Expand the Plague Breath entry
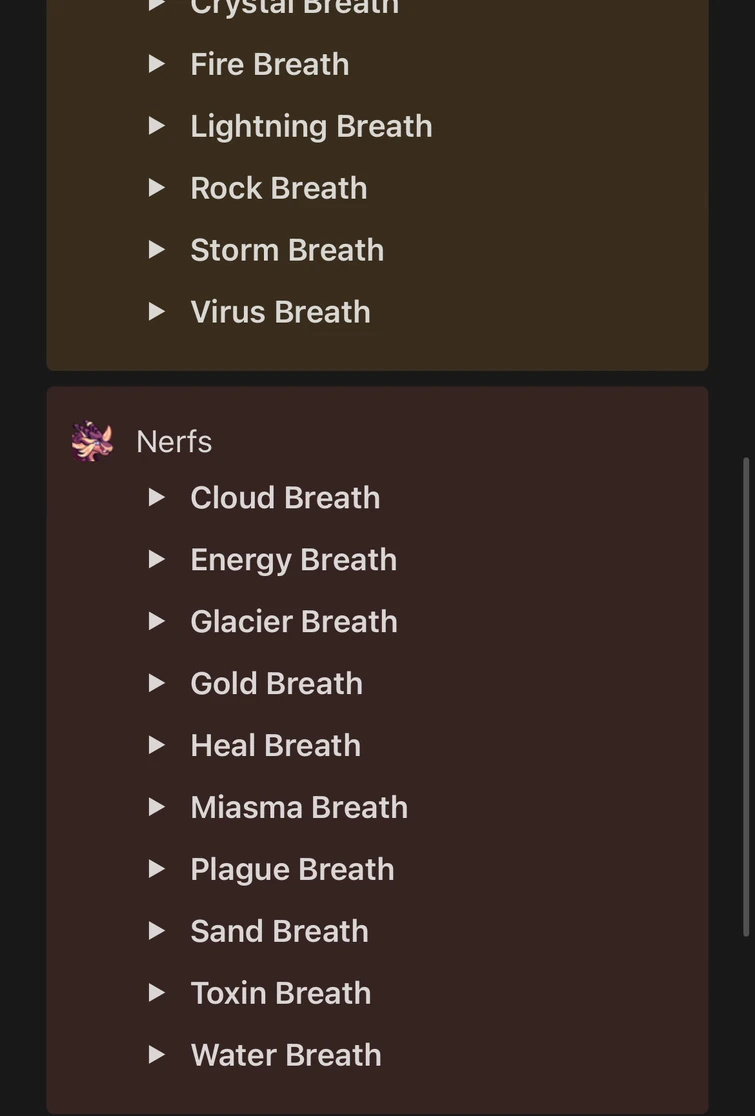 click(x=157, y=869)
